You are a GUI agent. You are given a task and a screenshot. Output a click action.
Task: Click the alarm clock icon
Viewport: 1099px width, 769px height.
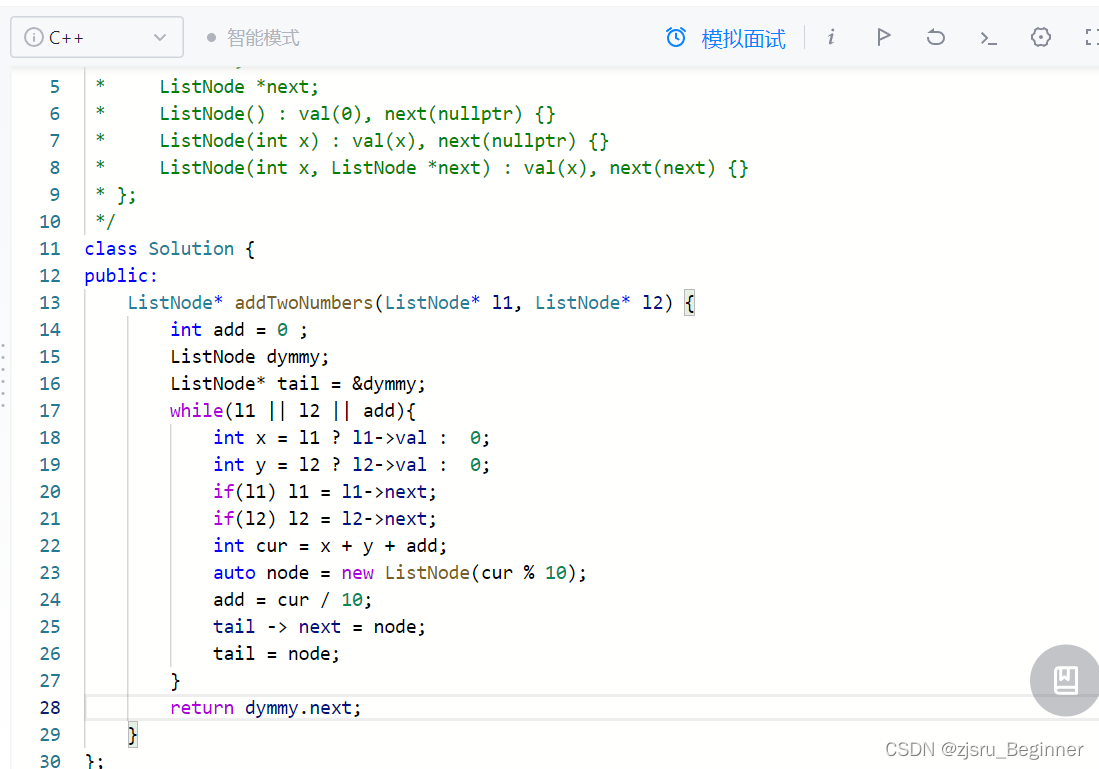click(676, 37)
